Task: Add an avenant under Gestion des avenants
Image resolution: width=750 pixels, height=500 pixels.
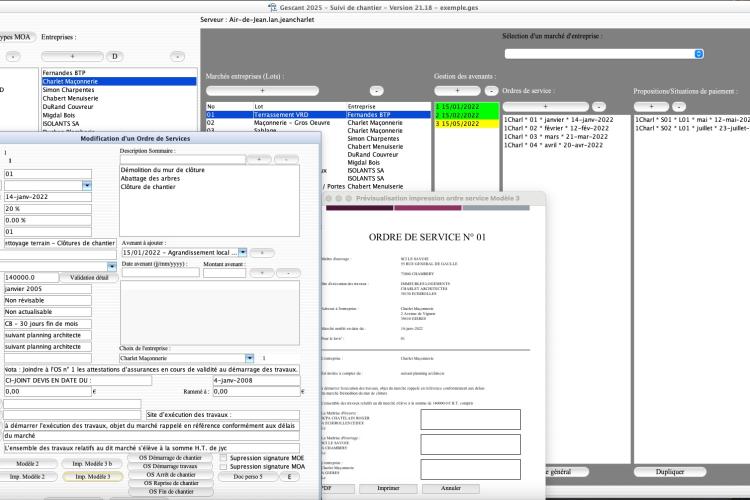Action: coord(457,90)
